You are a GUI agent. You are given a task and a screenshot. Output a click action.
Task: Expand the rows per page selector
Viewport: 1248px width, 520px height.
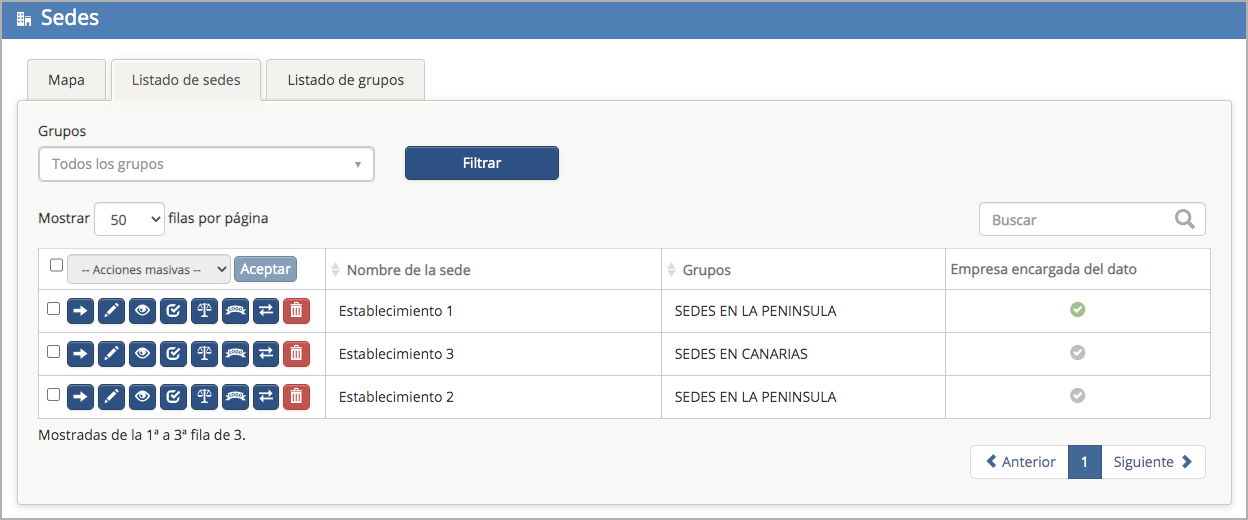click(x=129, y=219)
